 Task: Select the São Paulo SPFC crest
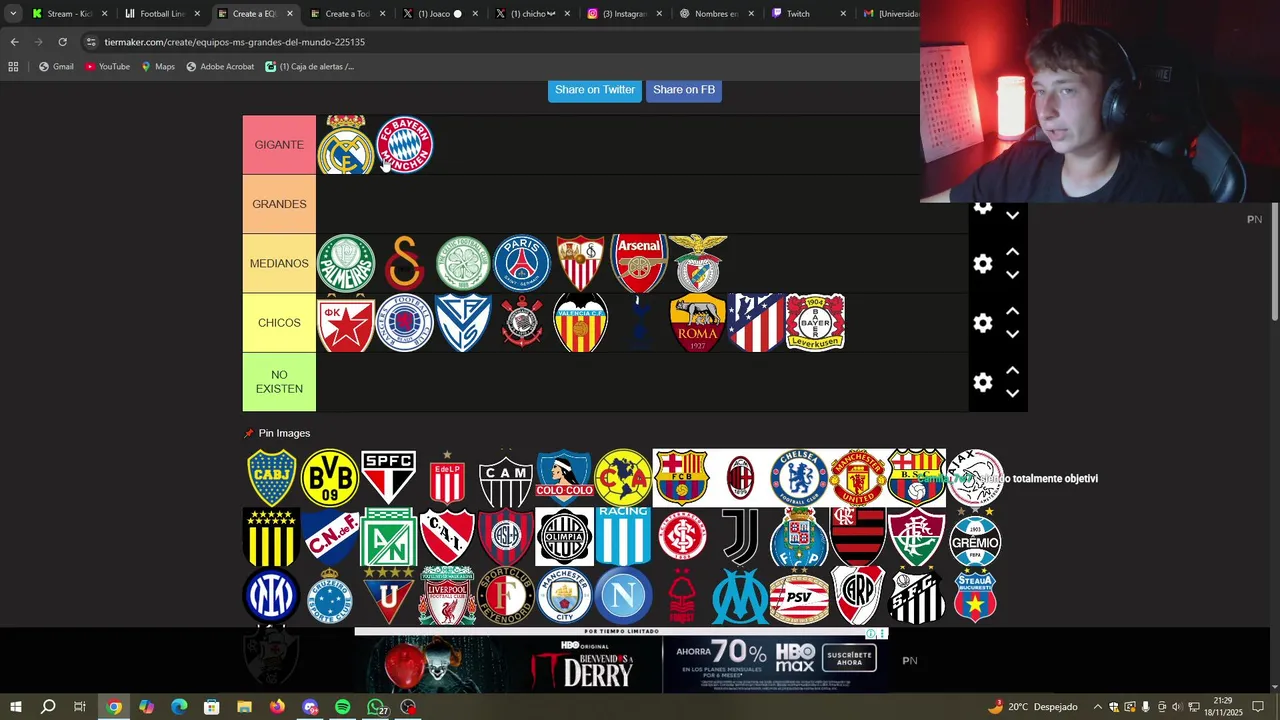point(389,478)
